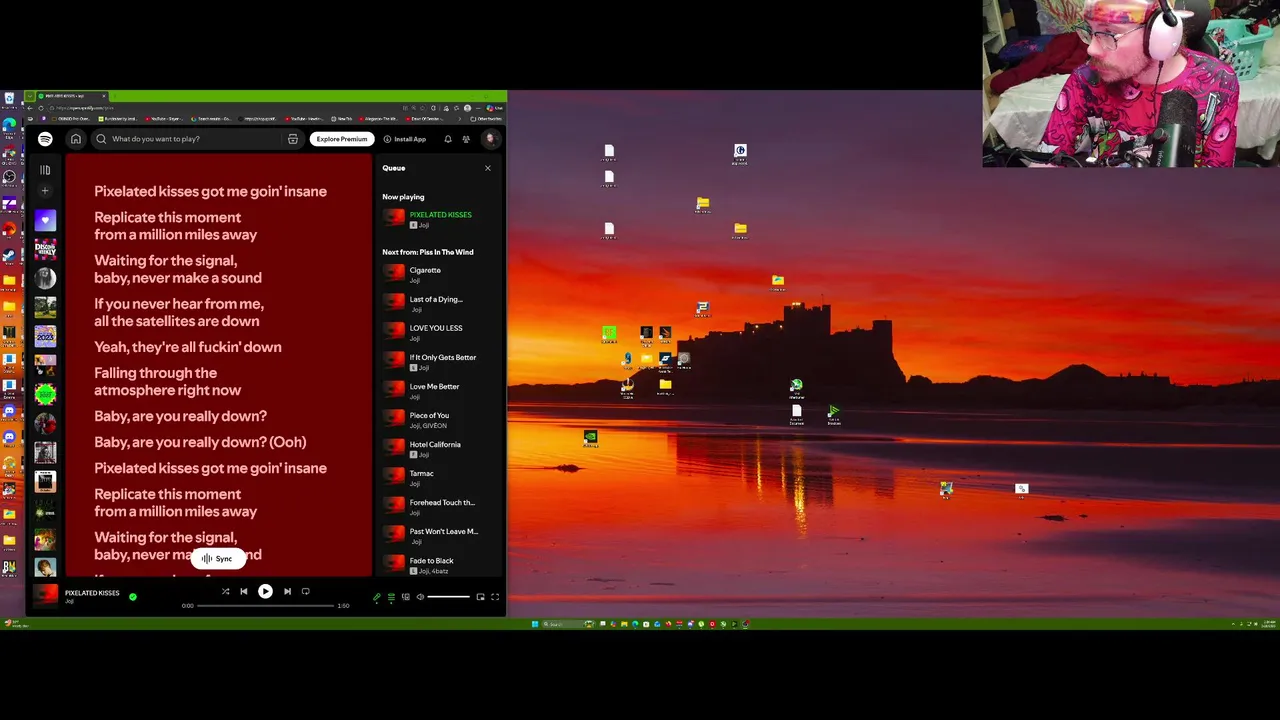The height and width of the screenshot is (720, 1280).
Task: Enter full screen with the expand icon
Action: coord(494,597)
